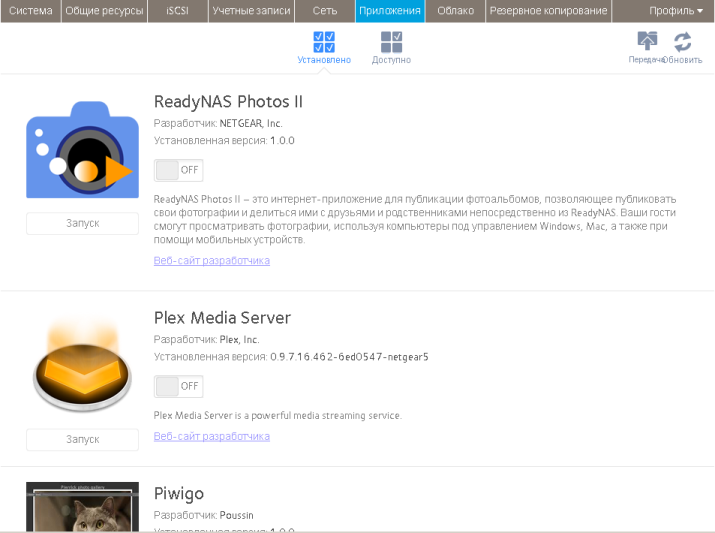Select the Приложения tab
715x533 pixels.
(x=390, y=11)
